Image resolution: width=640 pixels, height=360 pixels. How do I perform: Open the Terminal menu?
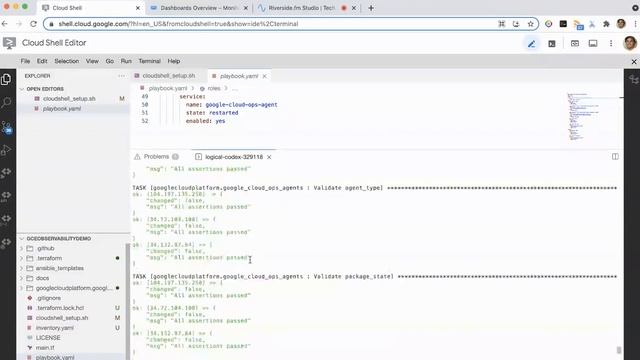click(x=149, y=61)
